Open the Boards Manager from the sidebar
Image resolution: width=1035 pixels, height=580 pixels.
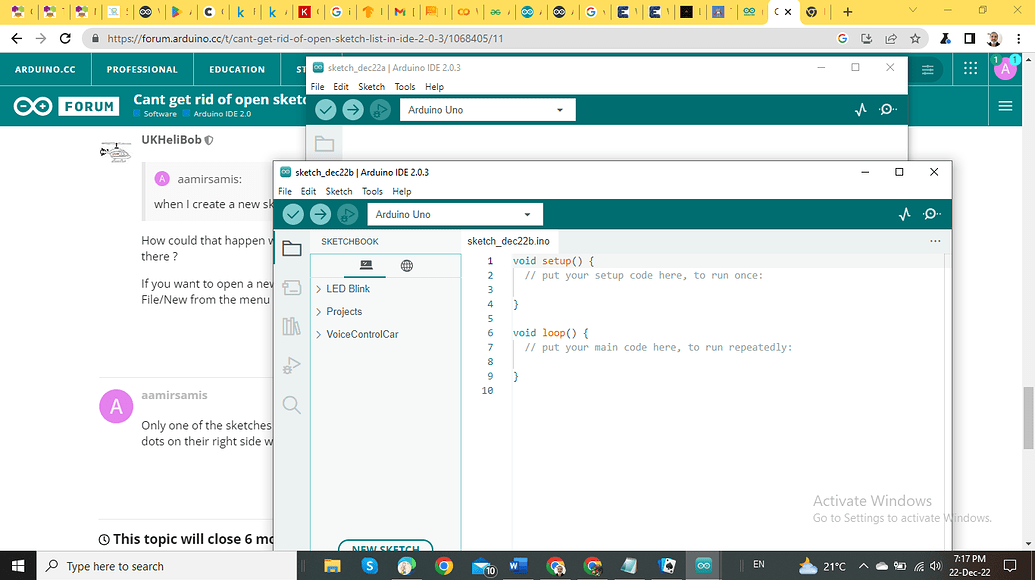tap(291, 288)
